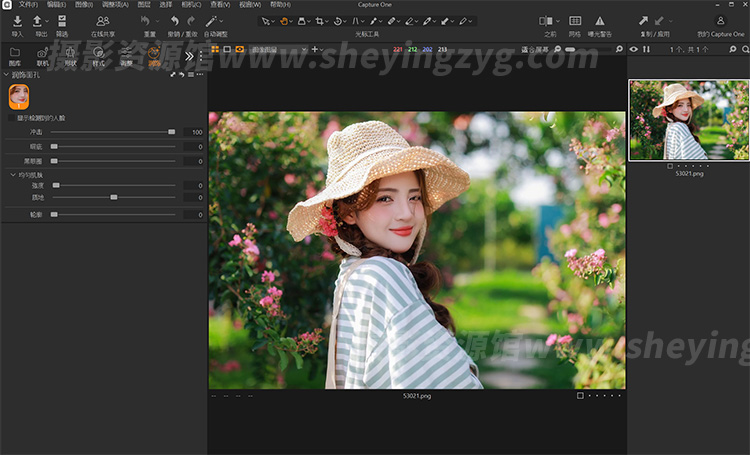Collapse the 润饰面孔 panel section
This screenshot has width=750, height=455.
click(x=6, y=74)
